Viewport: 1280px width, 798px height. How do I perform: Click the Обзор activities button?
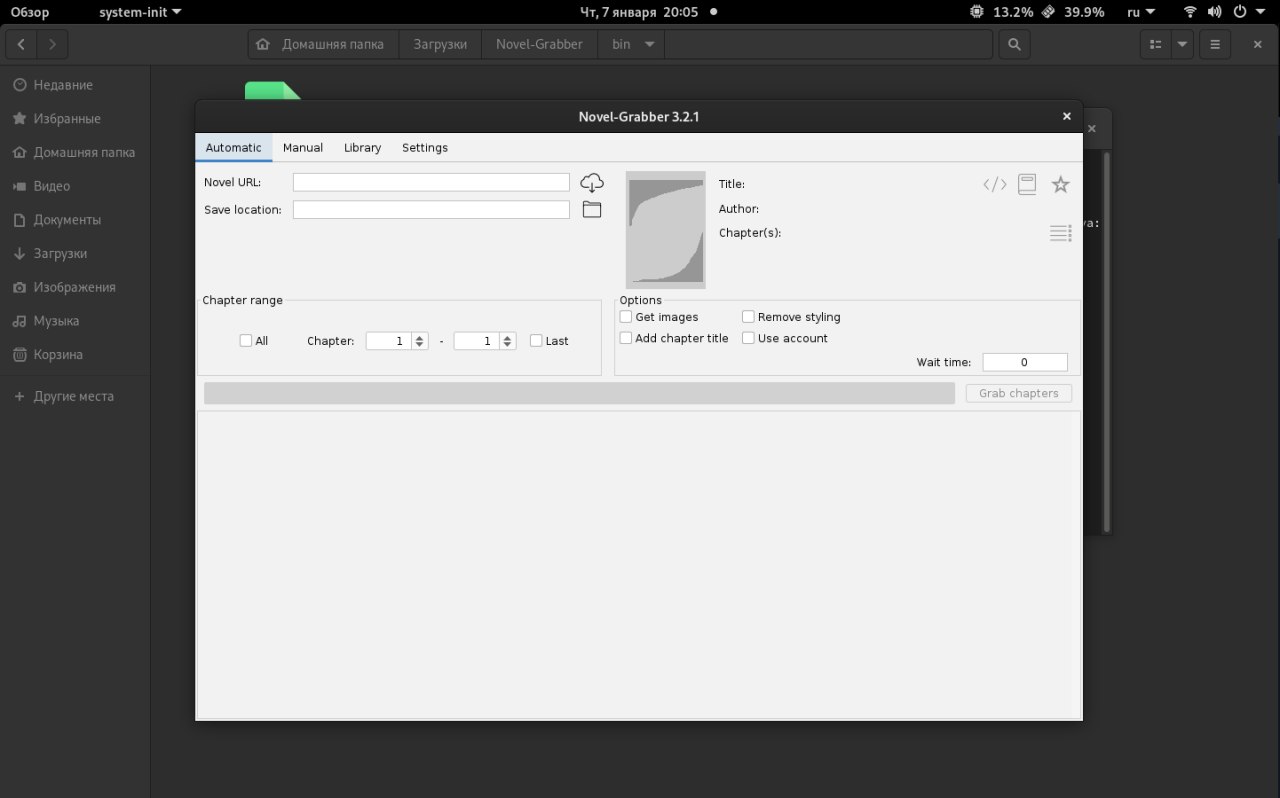pyautogui.click(x=30, y=12)
